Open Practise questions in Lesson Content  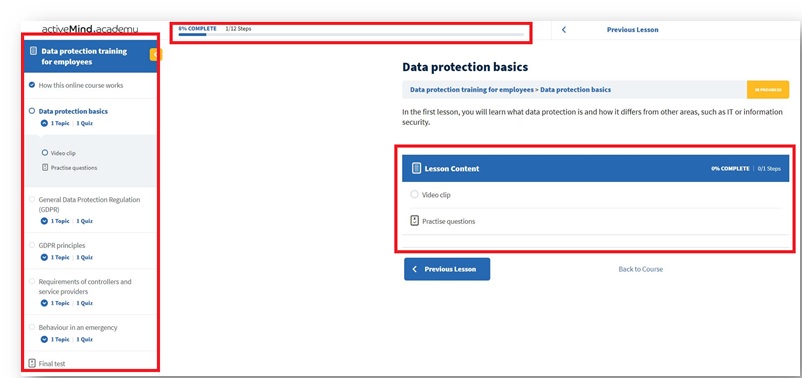point(448,221)
